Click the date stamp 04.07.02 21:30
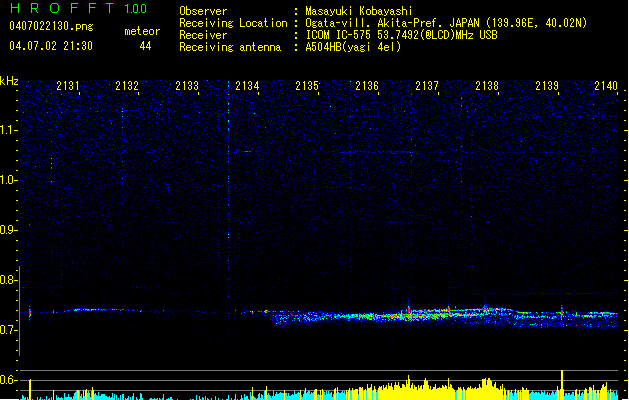The height and width of the screenshot is (400, 629). point(51,46)
